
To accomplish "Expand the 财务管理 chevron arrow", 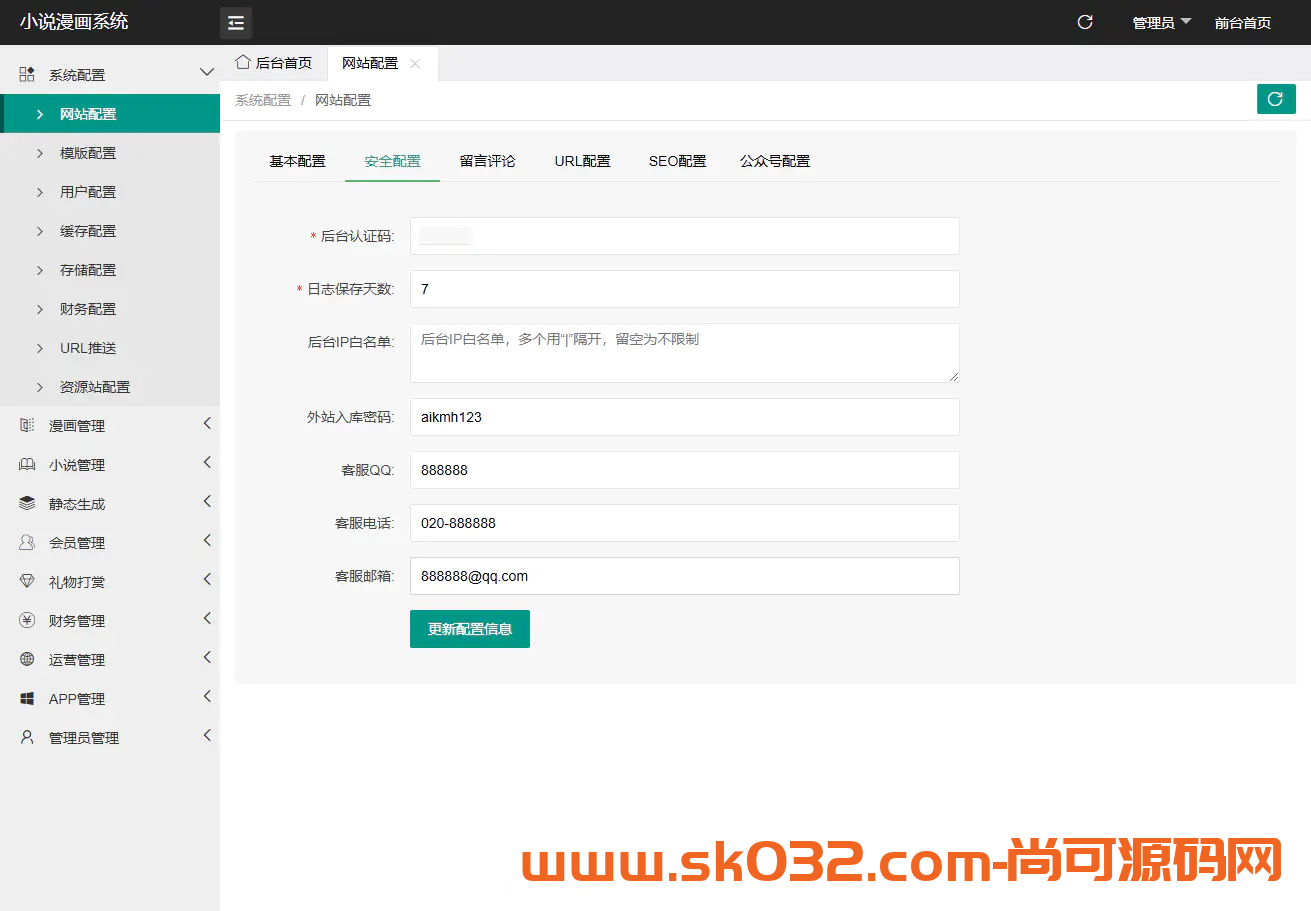I will point(207,619).
